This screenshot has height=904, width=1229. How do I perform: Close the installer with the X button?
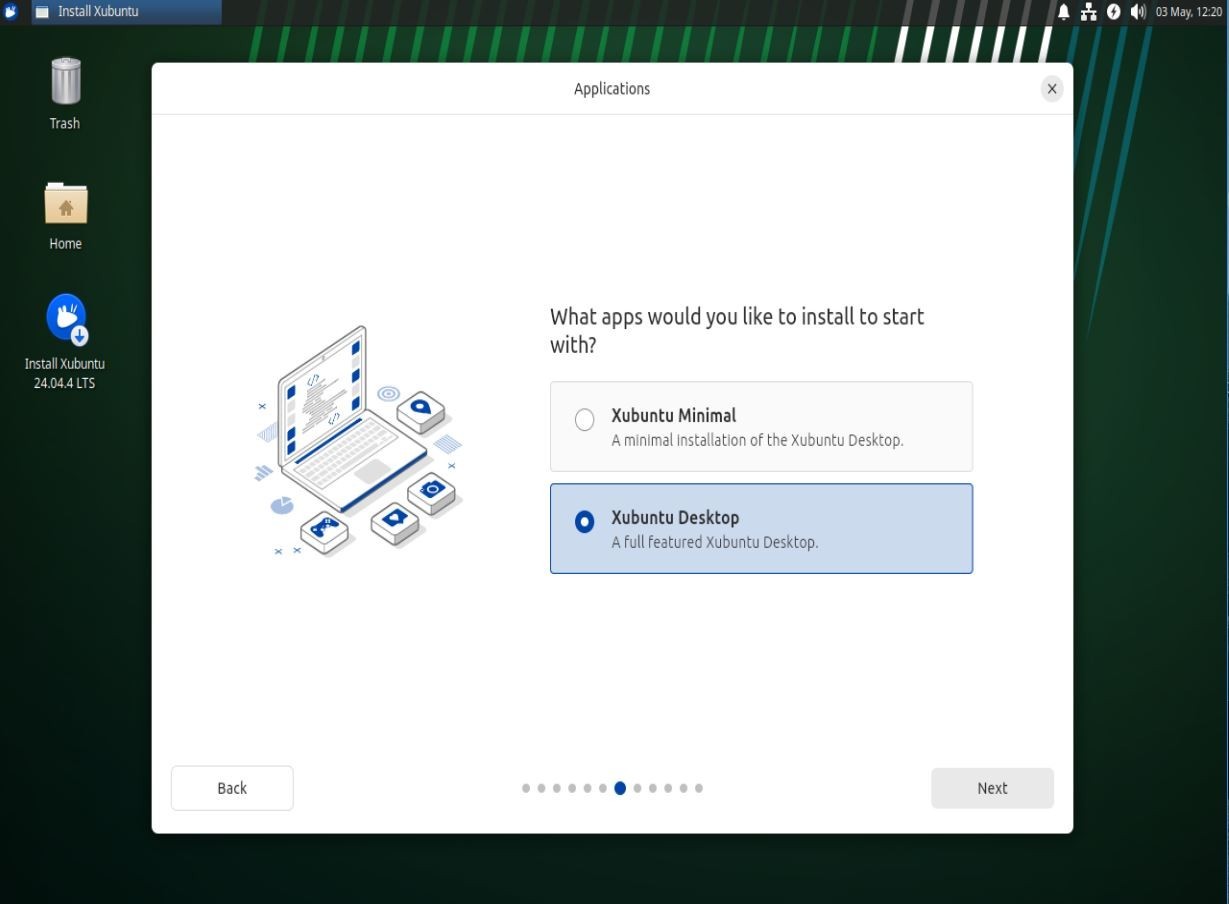pyautogui.click(x=1051, y=89)
